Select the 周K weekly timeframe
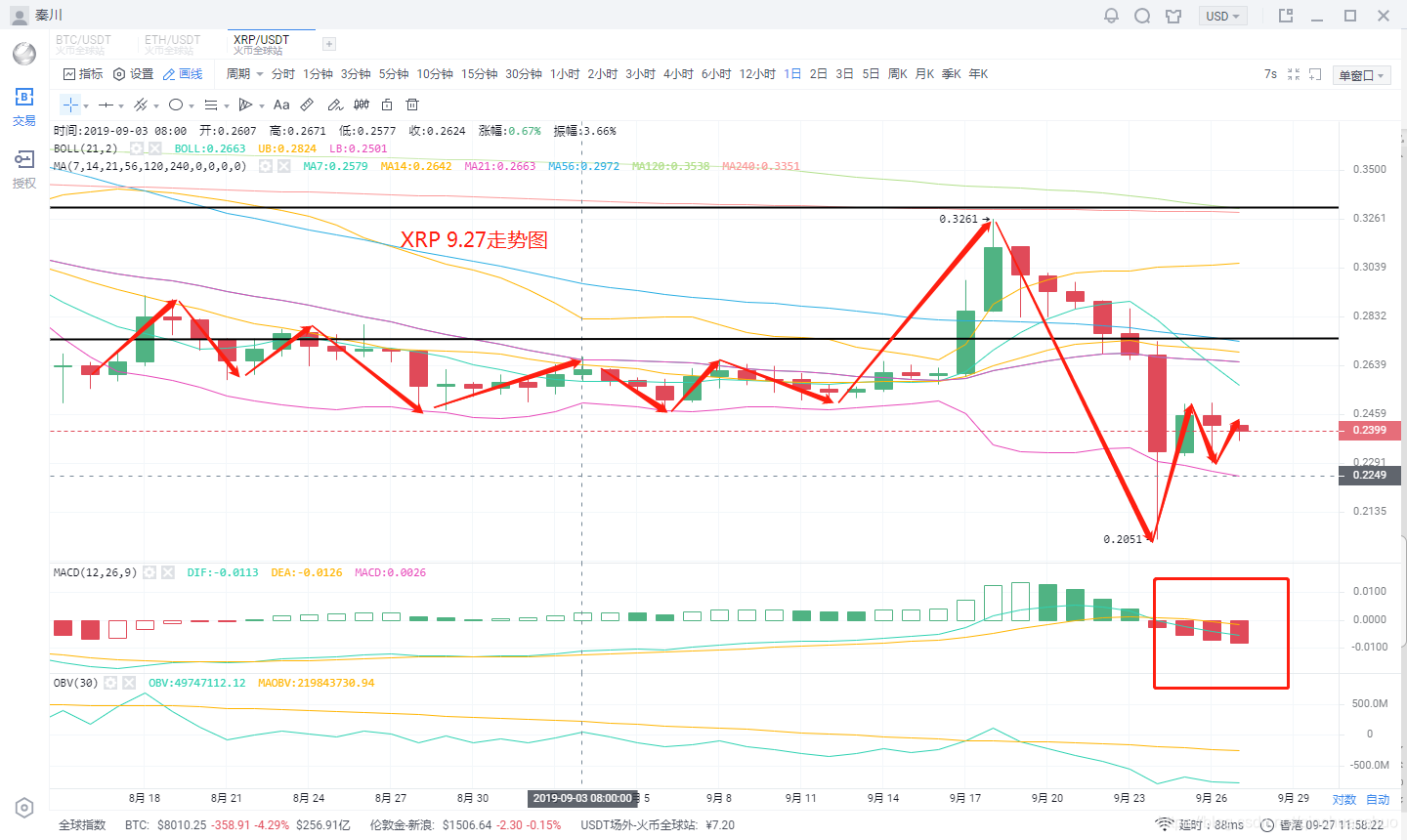Image resolution: width=1407 pixels, height=840 pixels. 897,74
